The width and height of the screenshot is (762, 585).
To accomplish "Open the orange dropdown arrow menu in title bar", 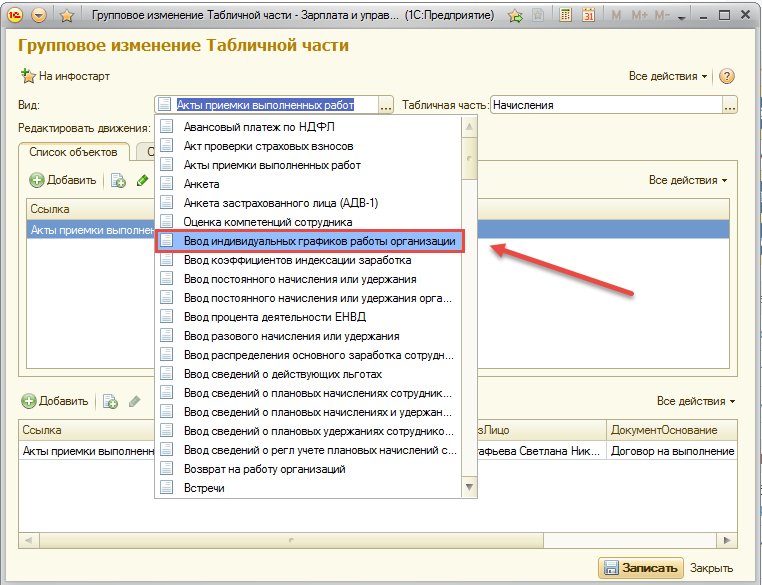I will [39, 16].
